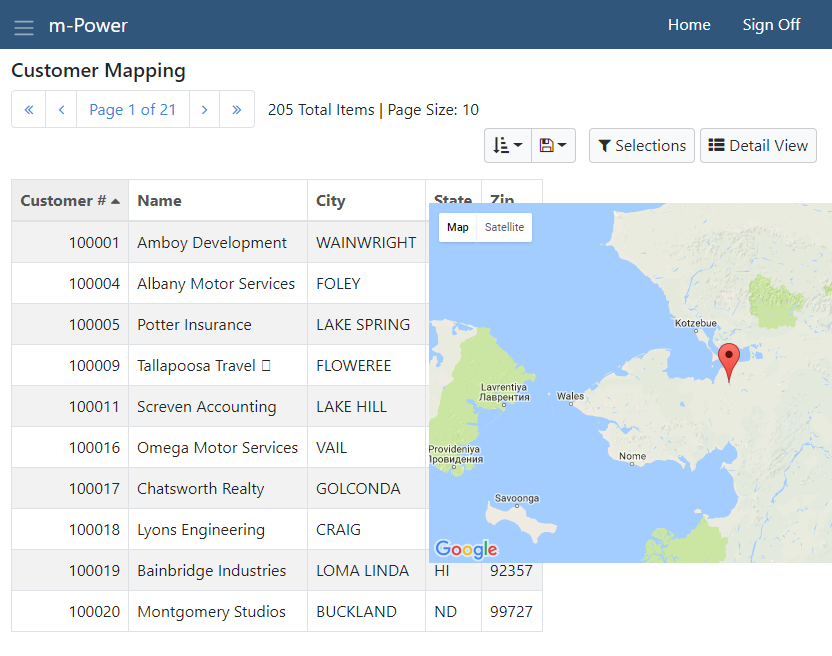Click the red map pin marker
832x656 pixels.
(x=729, y=361)
